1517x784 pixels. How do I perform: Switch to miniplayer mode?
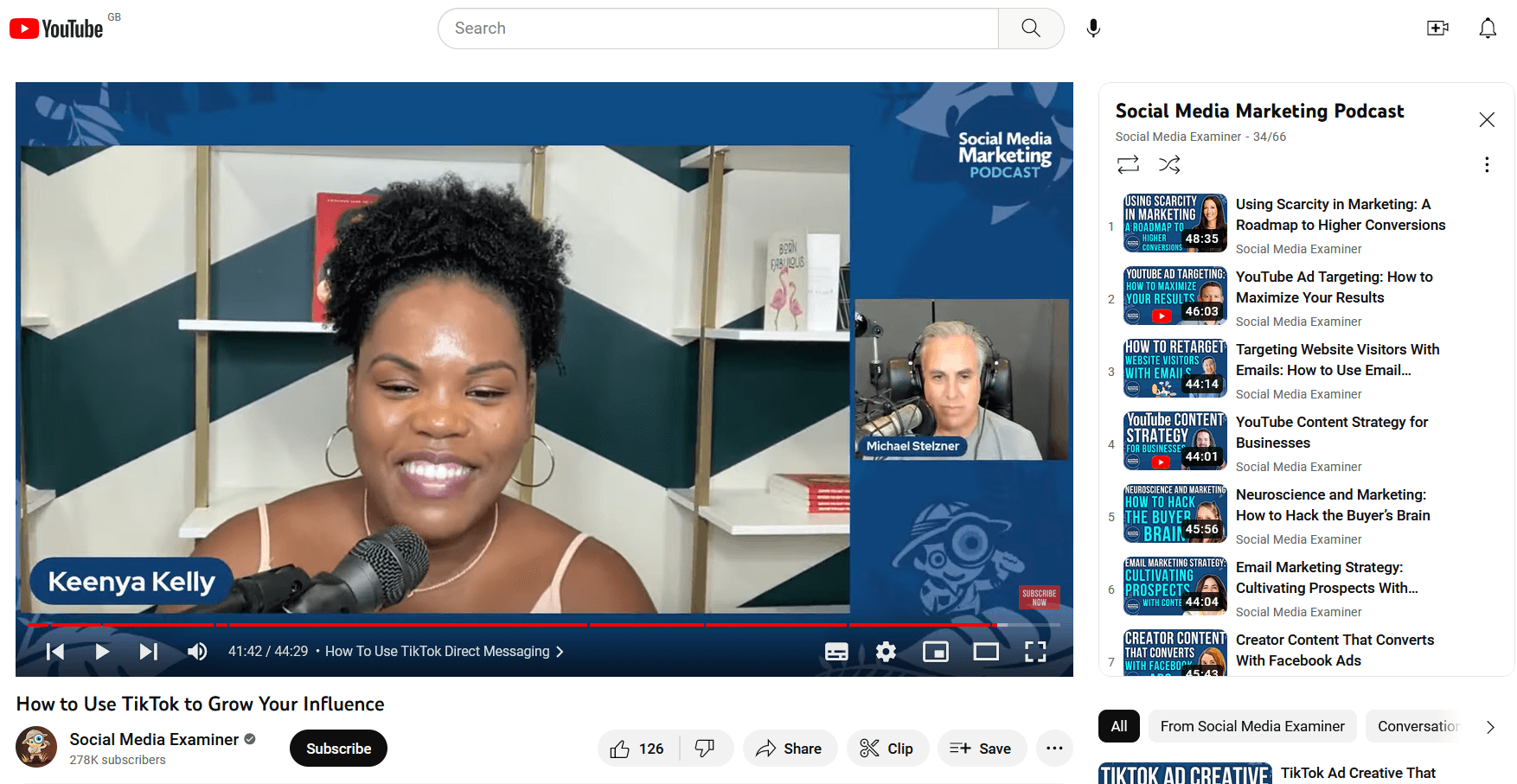(x=936, y=652)
